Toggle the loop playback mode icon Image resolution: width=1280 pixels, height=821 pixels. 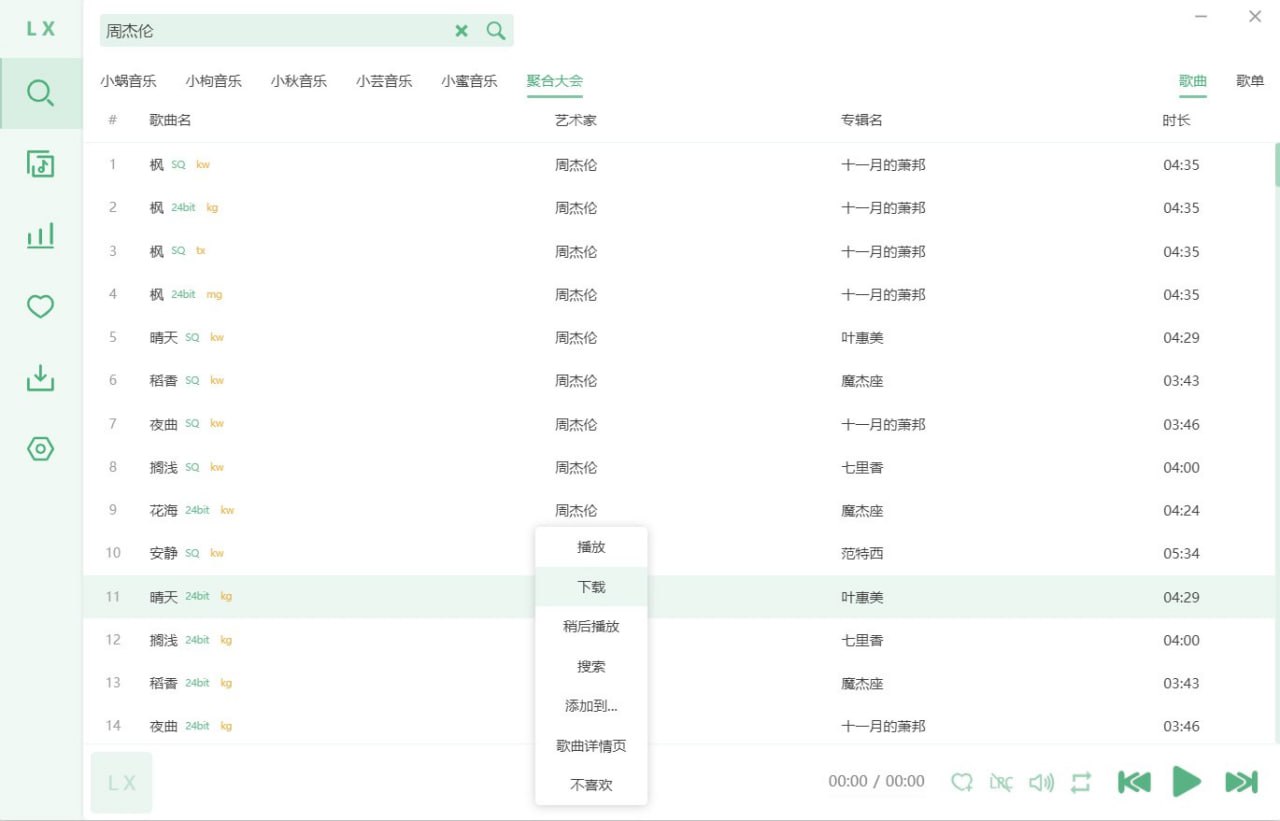click(x=1080, y=782)
